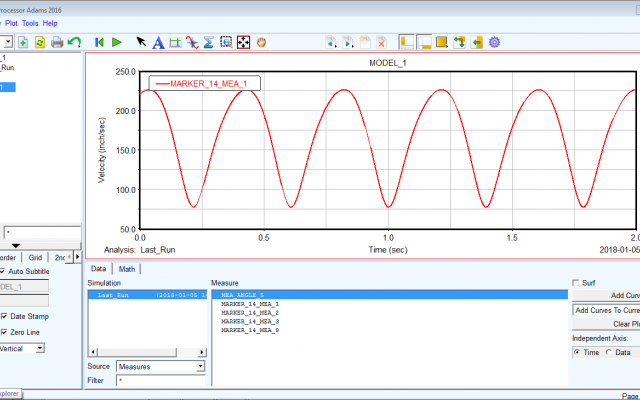Select Data as independent axis
The width and height of the screenshot is (640, 400).
point(609,352)
